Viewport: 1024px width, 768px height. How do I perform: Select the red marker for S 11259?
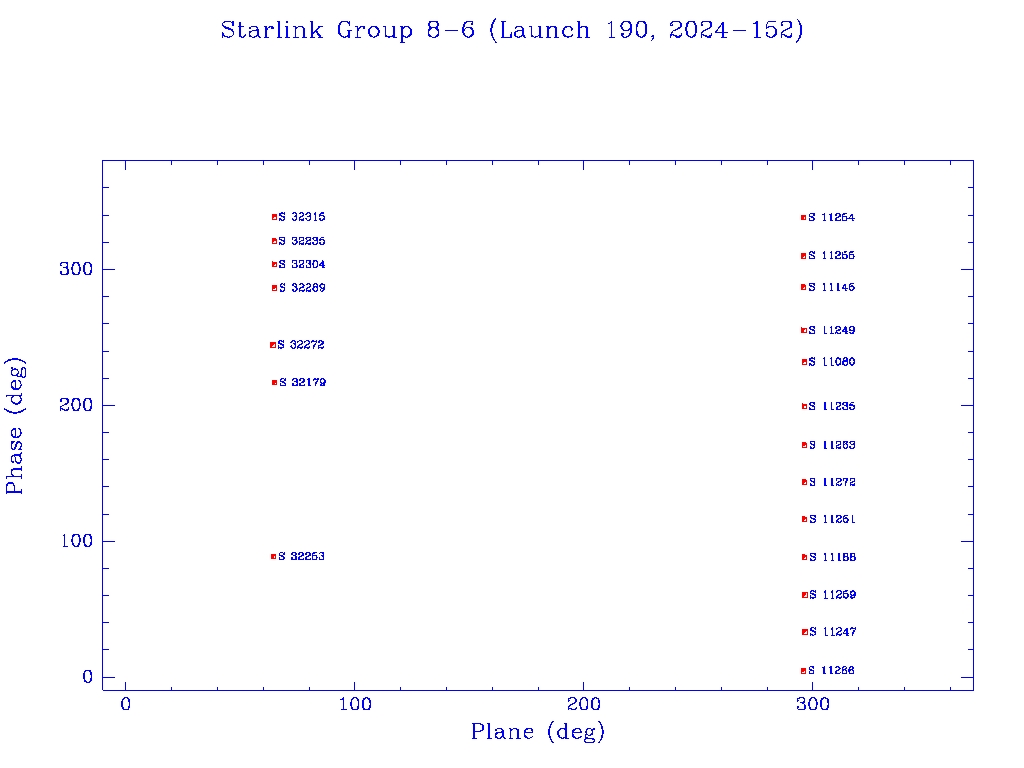tap(804, 595)
